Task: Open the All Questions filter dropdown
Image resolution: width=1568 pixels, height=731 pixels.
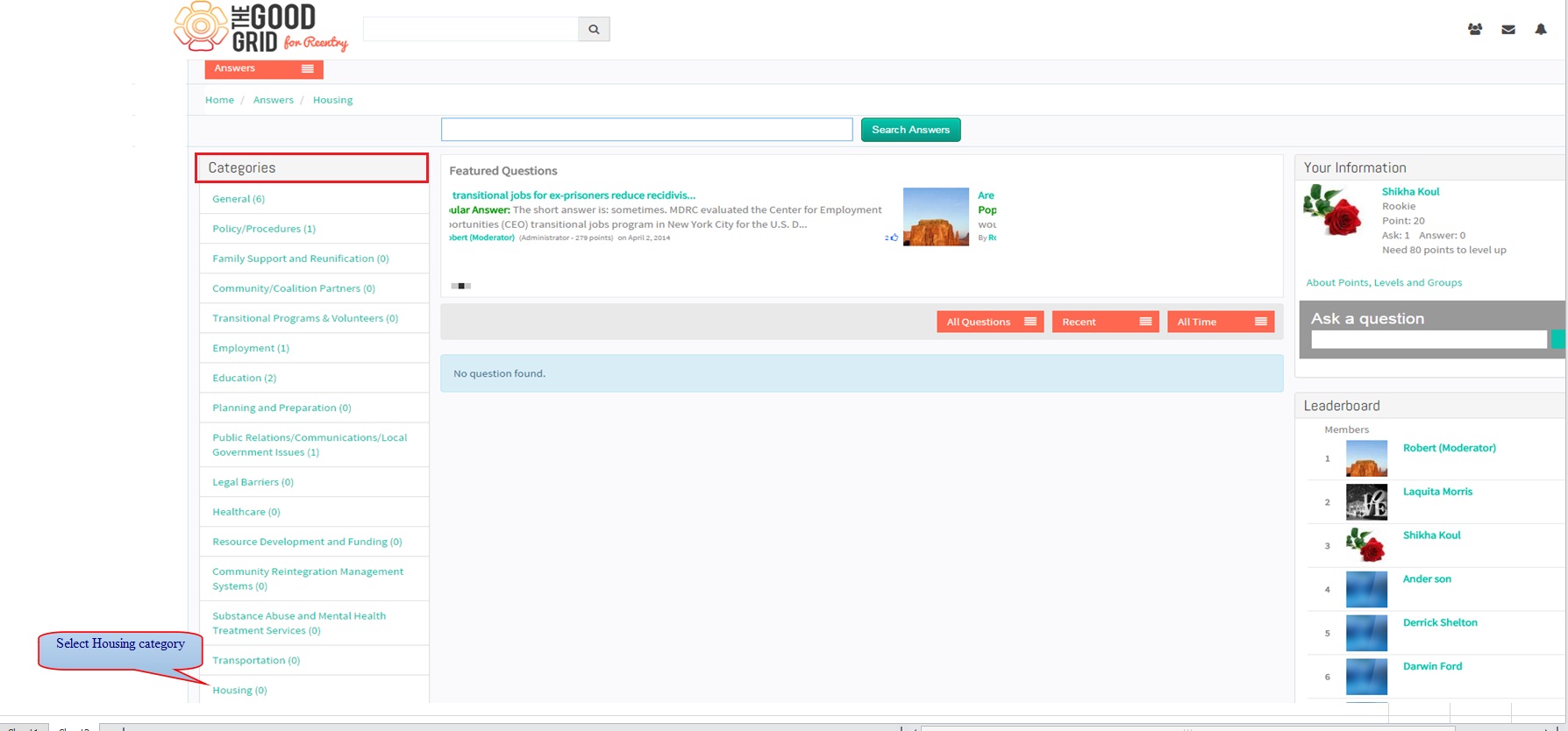Action: 990,322
